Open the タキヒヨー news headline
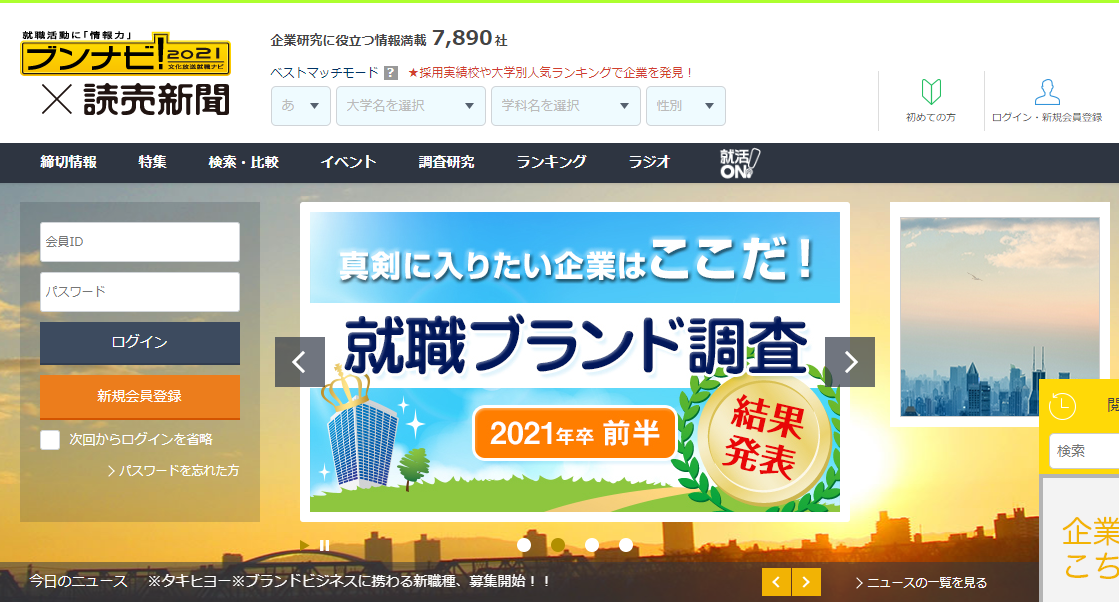This screenshot has width=1119, height=602. click(350, 581)
